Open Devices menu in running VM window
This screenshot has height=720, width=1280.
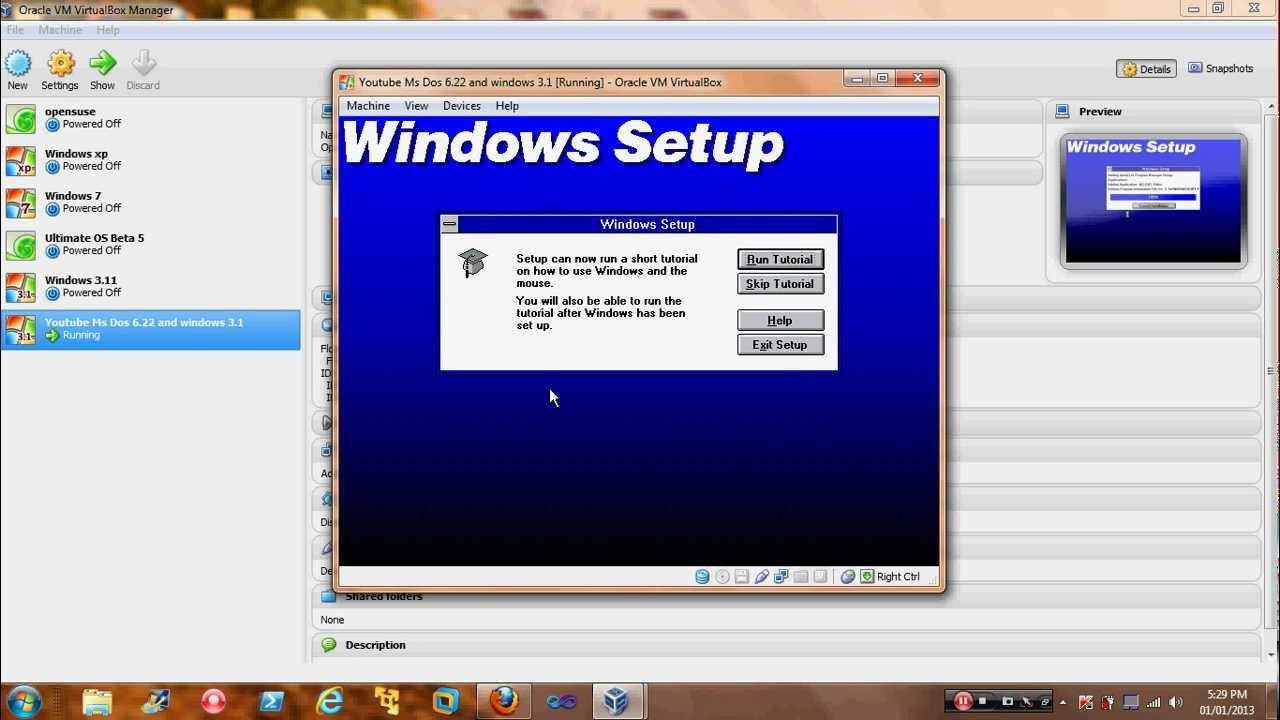[x=462, y=106]
